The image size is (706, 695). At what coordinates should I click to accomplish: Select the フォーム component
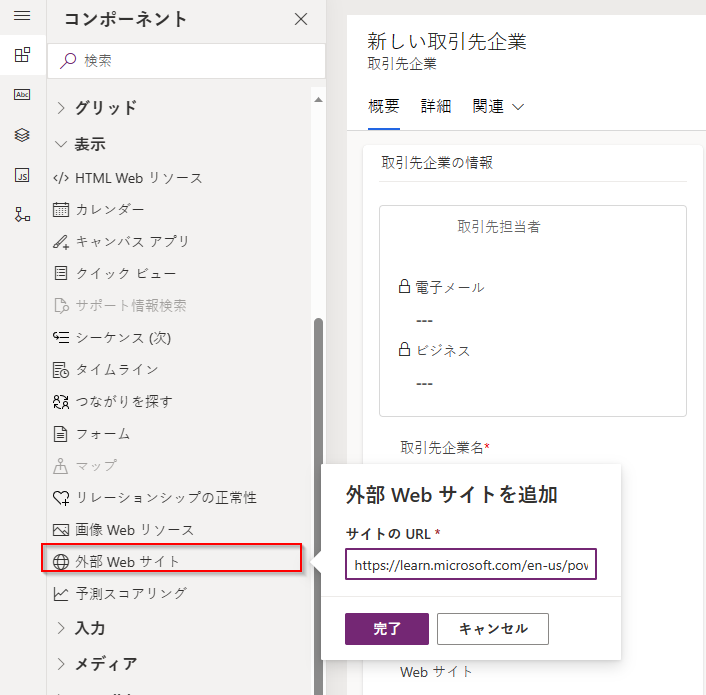103,434
